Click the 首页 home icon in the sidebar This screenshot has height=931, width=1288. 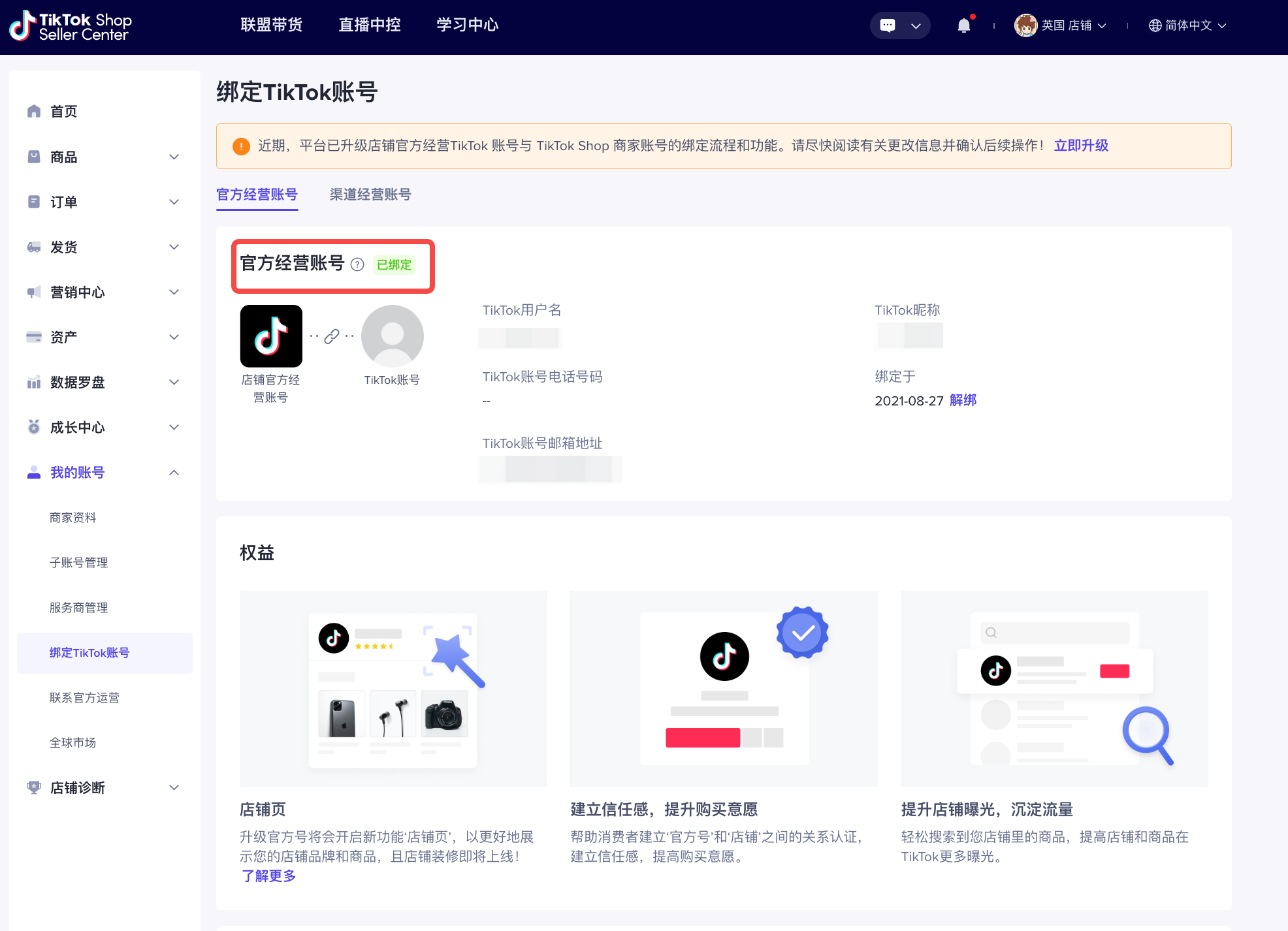(x=34, y=112)
